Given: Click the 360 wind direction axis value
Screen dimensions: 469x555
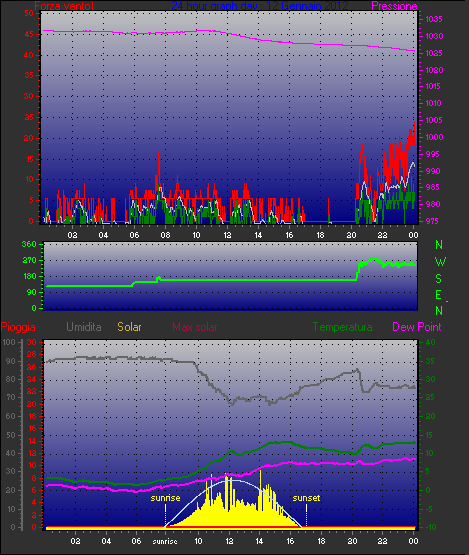Looking at the screenshot, I should pos(29,244).
